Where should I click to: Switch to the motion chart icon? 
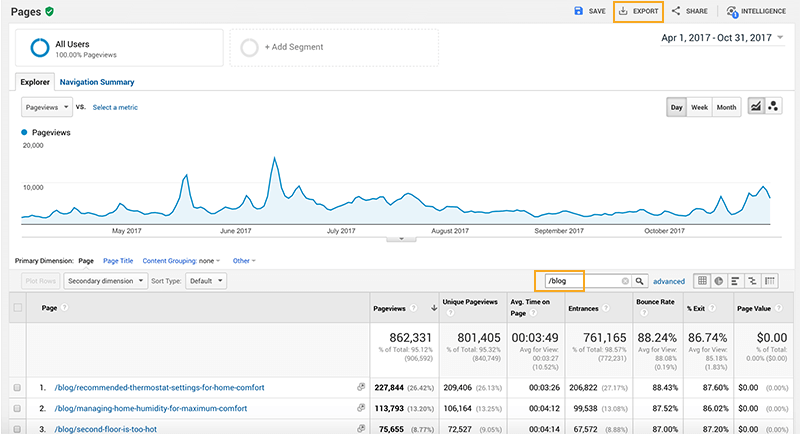(x=773, y=107)
